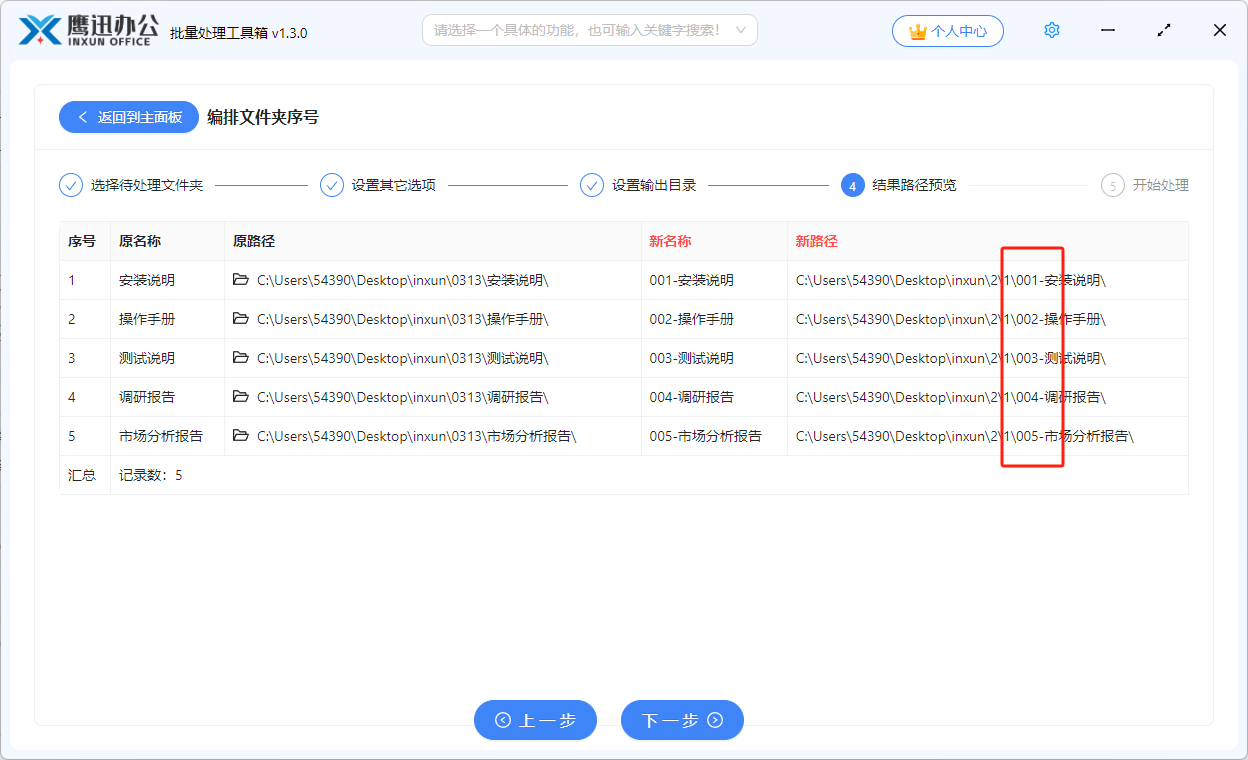The width and height of the screenshot is (1248, 760).
Task: Select original name cell 测试说明
Action: click(147, 358)
